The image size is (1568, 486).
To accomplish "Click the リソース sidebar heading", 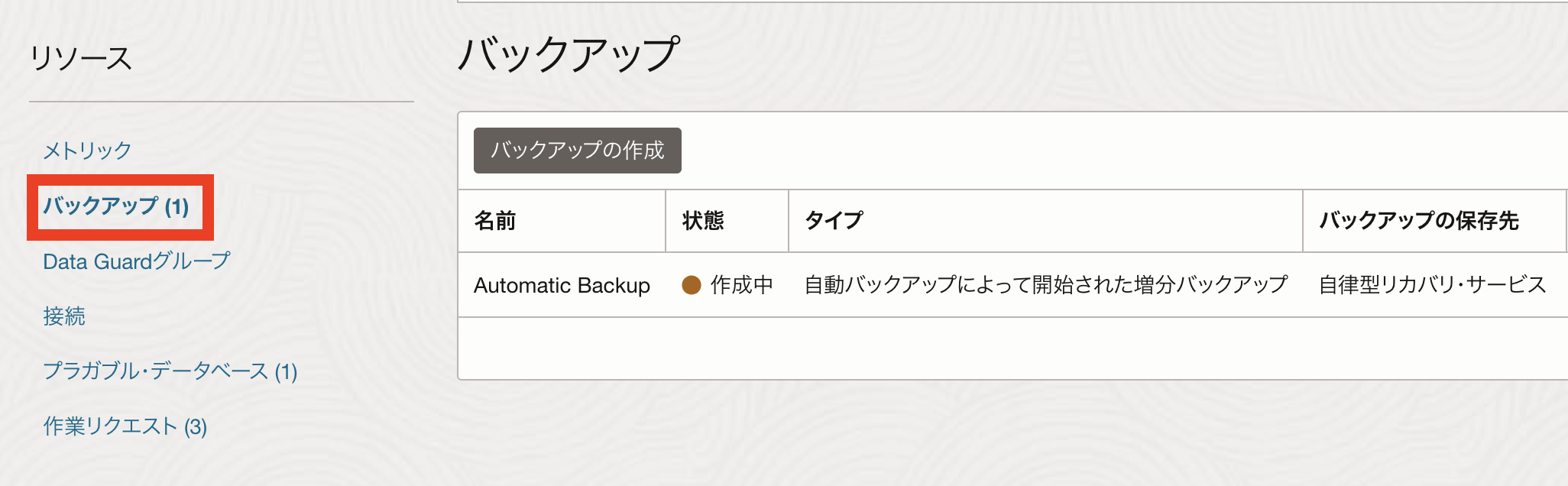I will coord(81,59).
